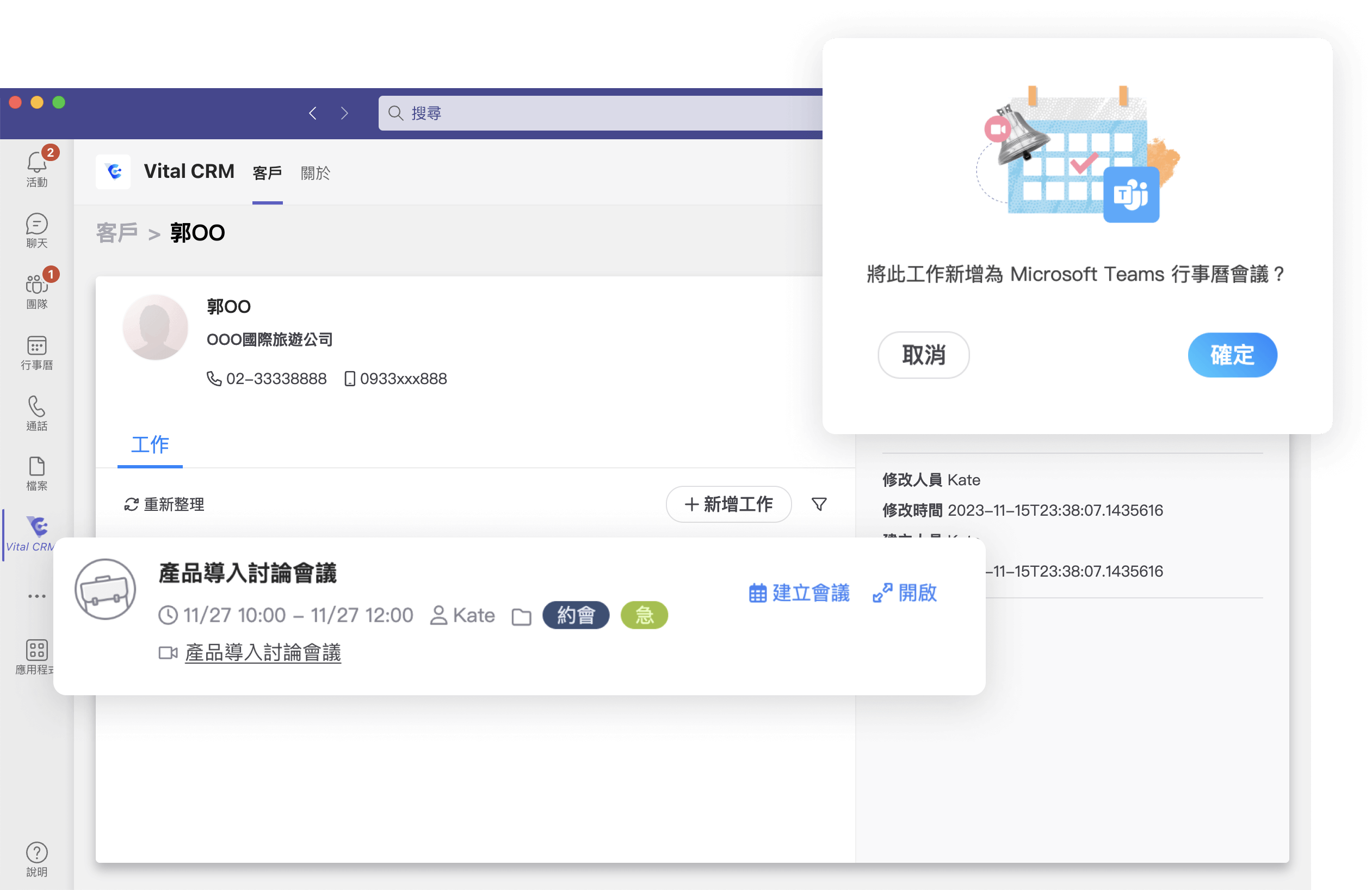Open the filter options for the task list
Viewport: 1372px width, 890px height.
(819, 504)
